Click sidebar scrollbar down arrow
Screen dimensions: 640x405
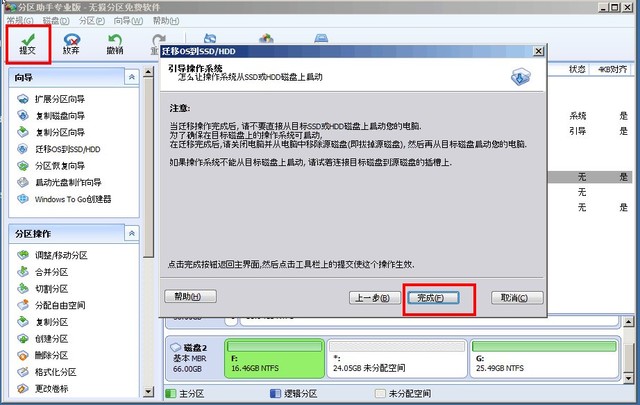point(149,392)
